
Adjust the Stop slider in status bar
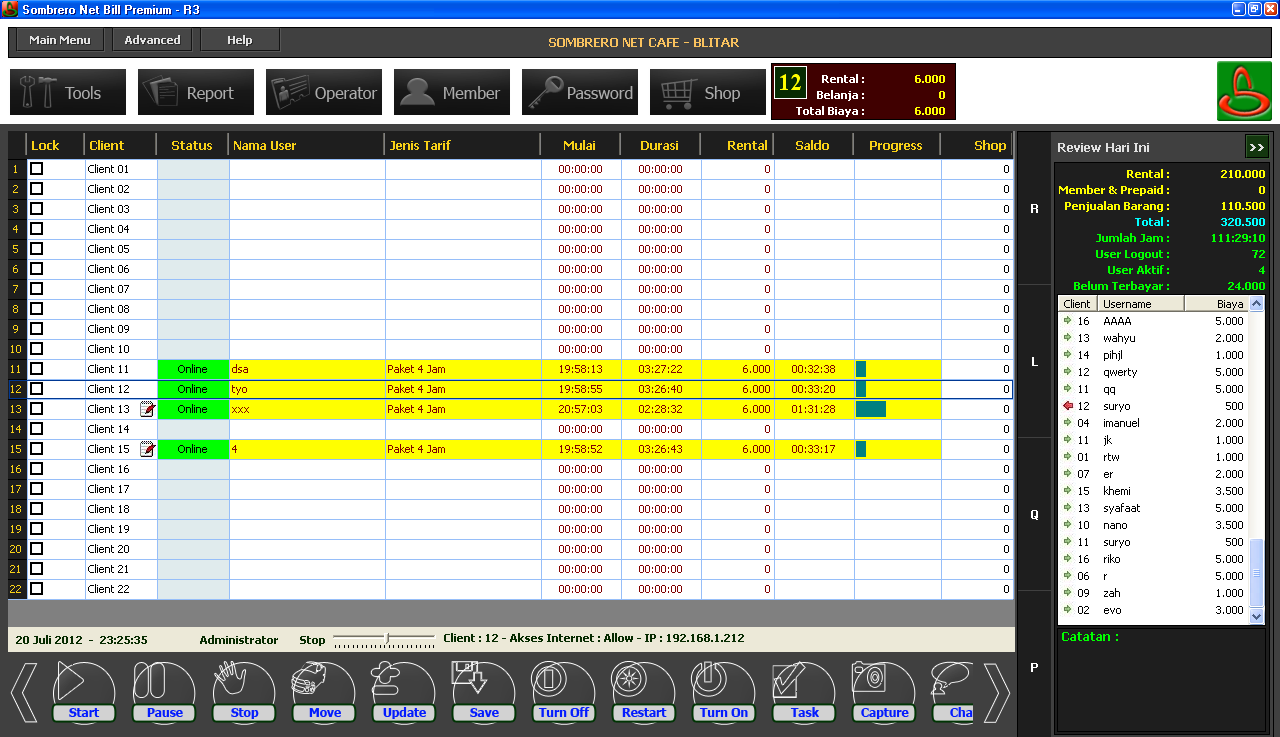click(385, 640)
